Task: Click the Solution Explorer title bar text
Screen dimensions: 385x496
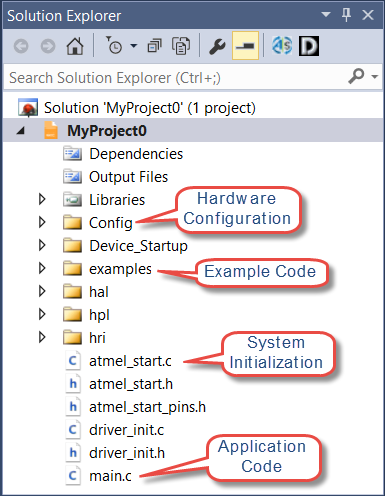Action: coord(64,16)
